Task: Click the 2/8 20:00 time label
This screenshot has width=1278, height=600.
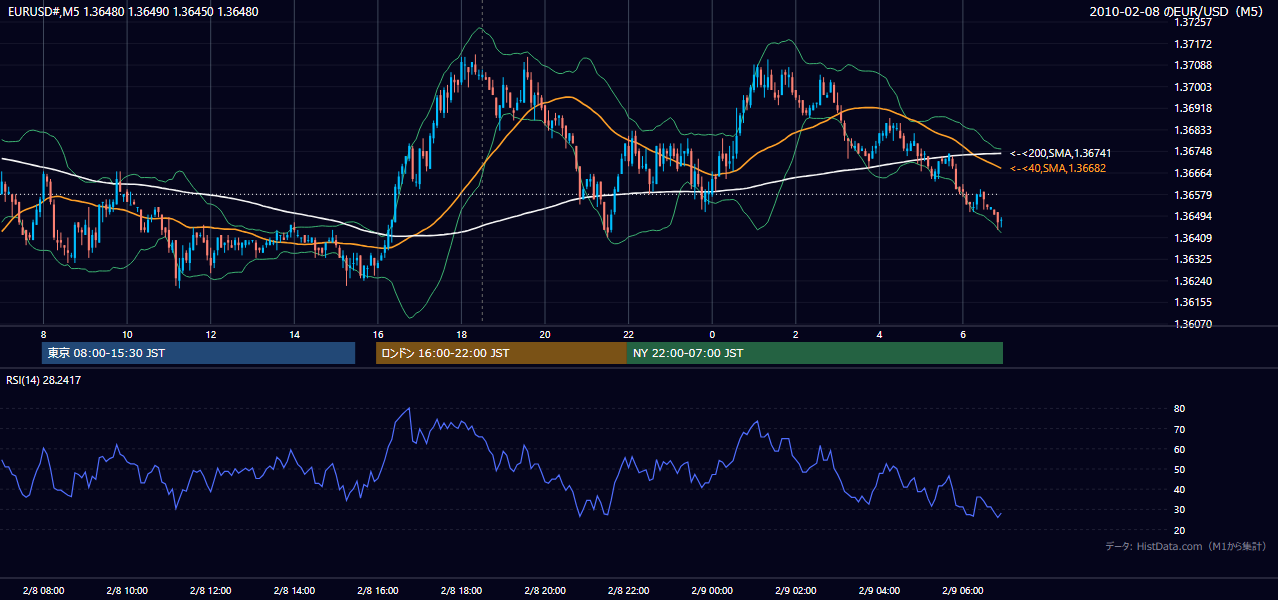Action: (x=545, y=591)
